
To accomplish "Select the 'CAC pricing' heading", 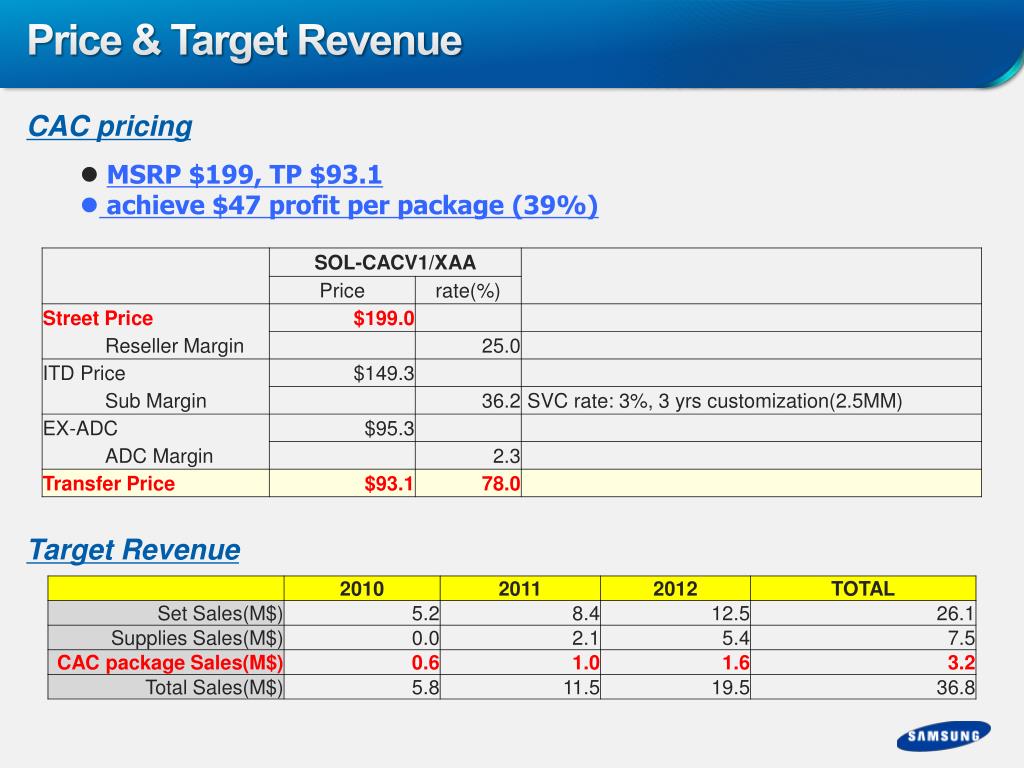I will (110, 126).
